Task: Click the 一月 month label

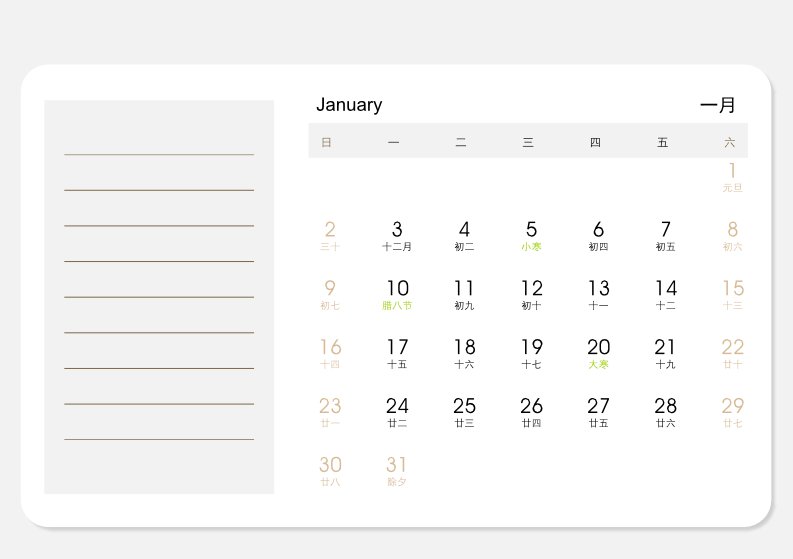Action: point(717,105)
